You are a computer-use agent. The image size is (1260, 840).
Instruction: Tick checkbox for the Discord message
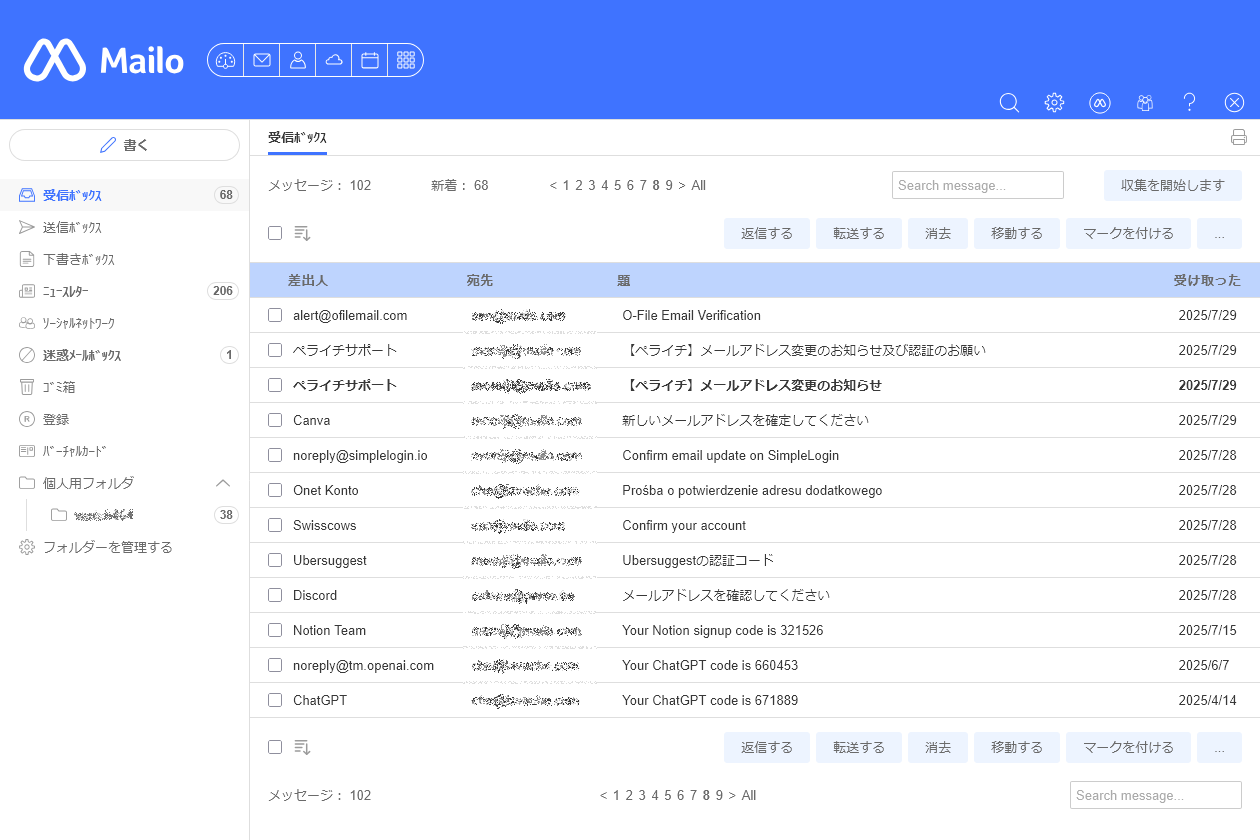click(x=275, y=595)
